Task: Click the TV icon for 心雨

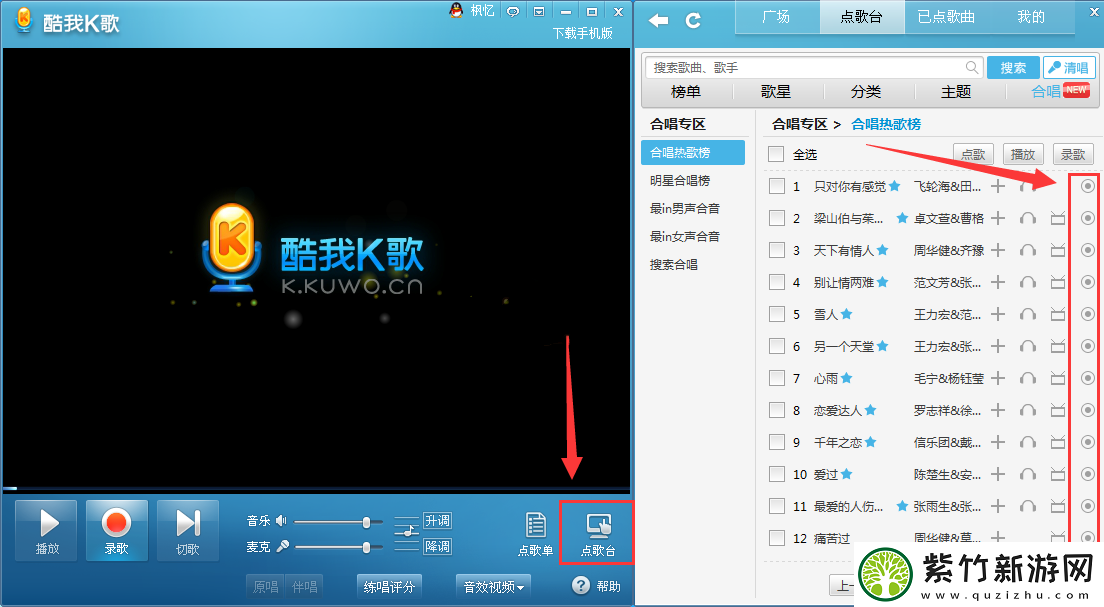Action: coord(1058,378)
